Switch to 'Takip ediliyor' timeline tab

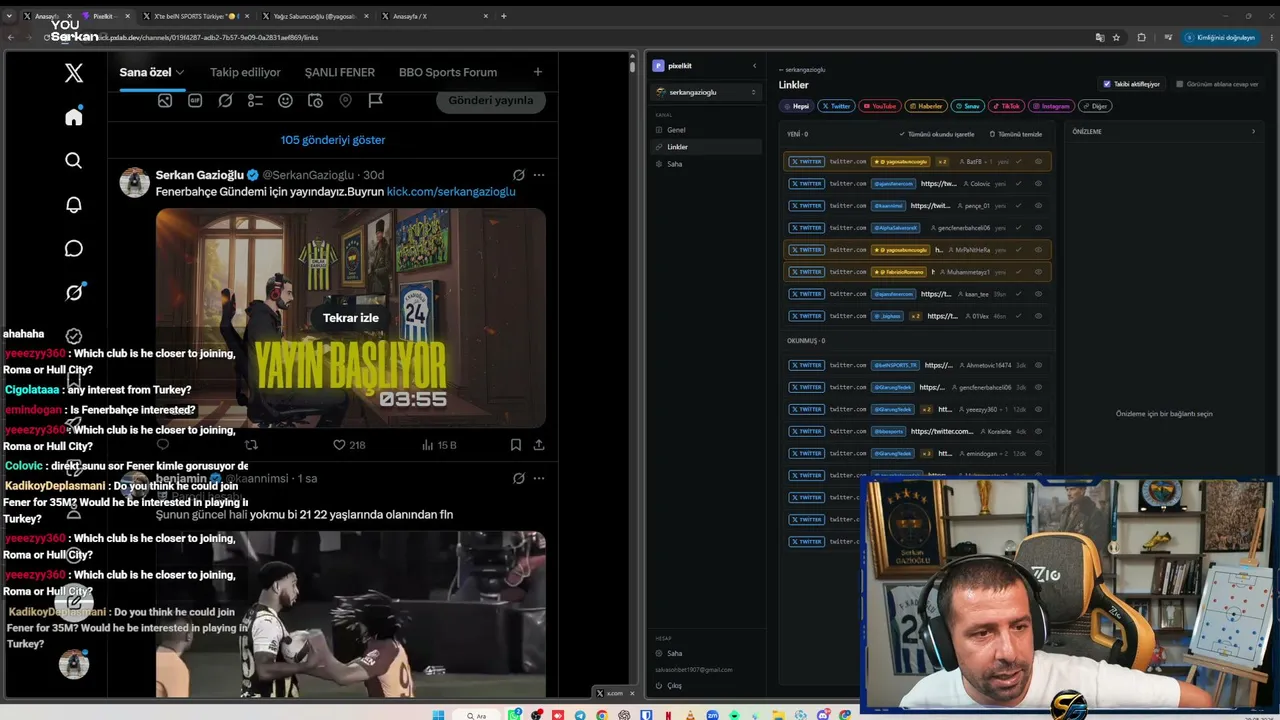(x=245, y=72)
